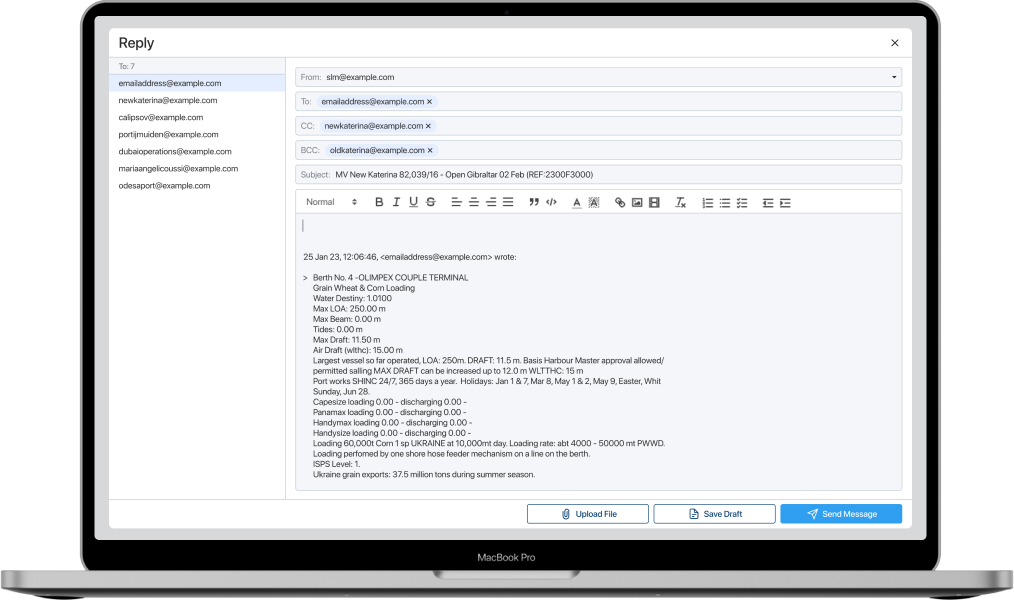
Task: Select mariaangelicoussi@example.com in recipient list
Action: pyautogui.click(x=197, y=168)
